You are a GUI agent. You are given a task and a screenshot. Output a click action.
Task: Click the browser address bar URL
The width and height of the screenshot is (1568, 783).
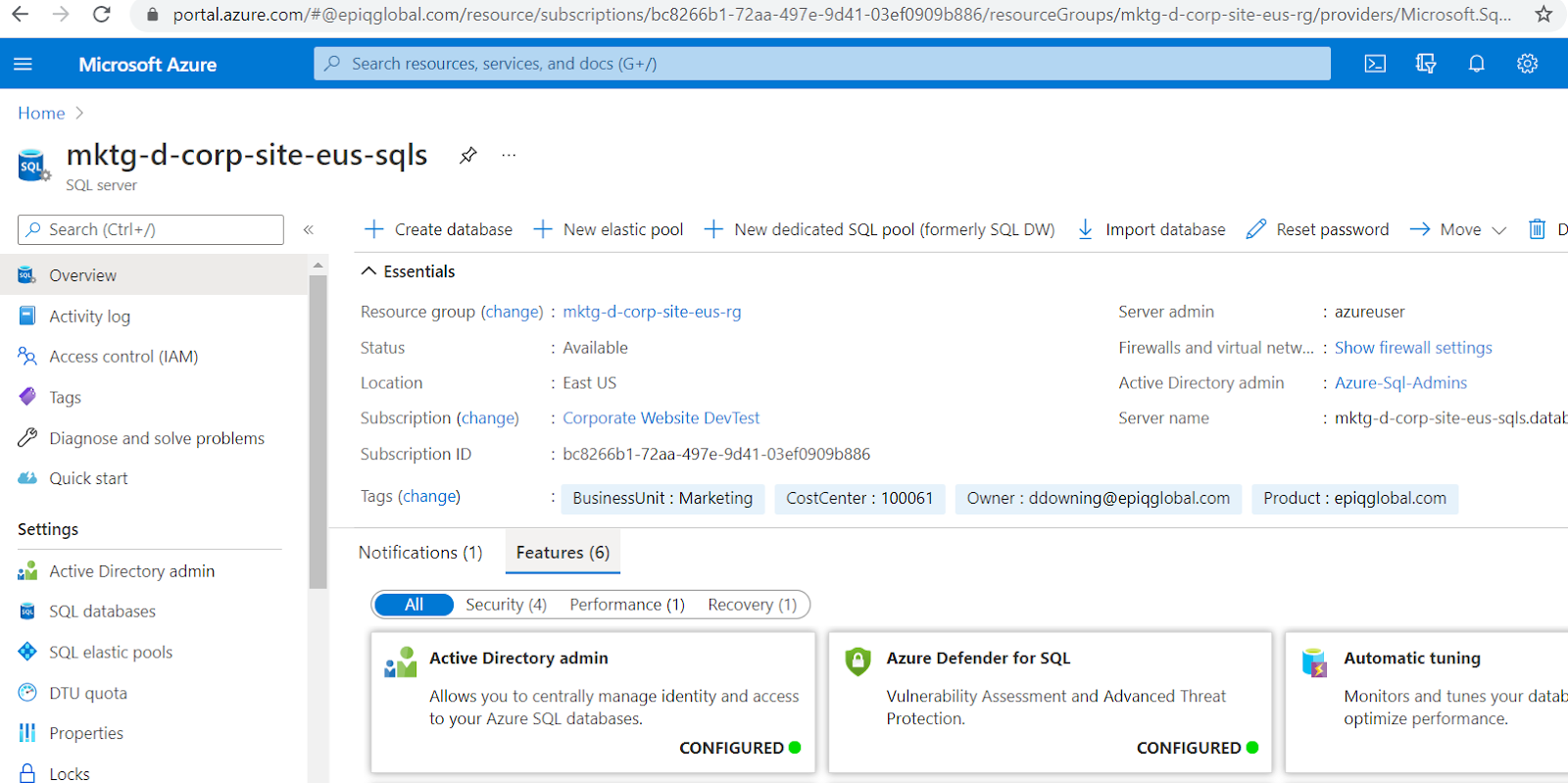841,15
